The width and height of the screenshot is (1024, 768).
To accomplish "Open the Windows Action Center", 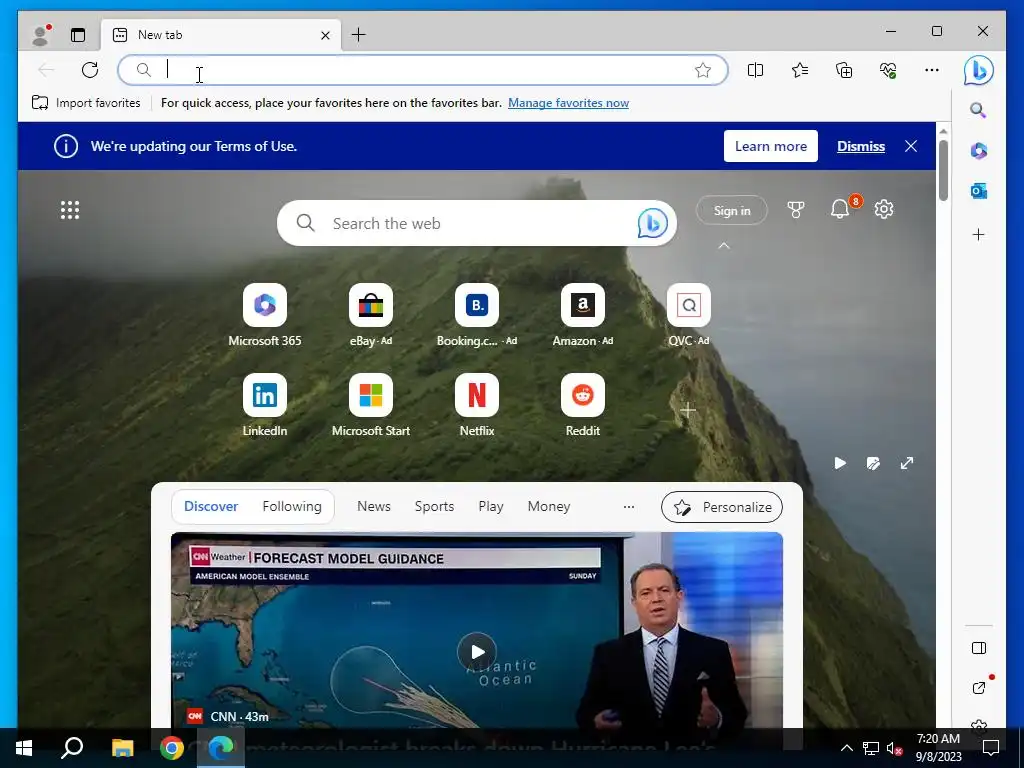I will (991, 748).
